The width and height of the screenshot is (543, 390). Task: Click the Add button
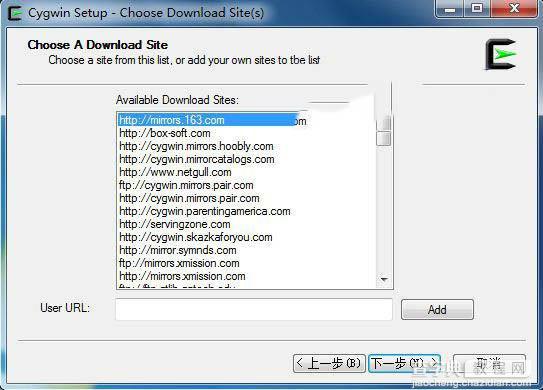437,309
